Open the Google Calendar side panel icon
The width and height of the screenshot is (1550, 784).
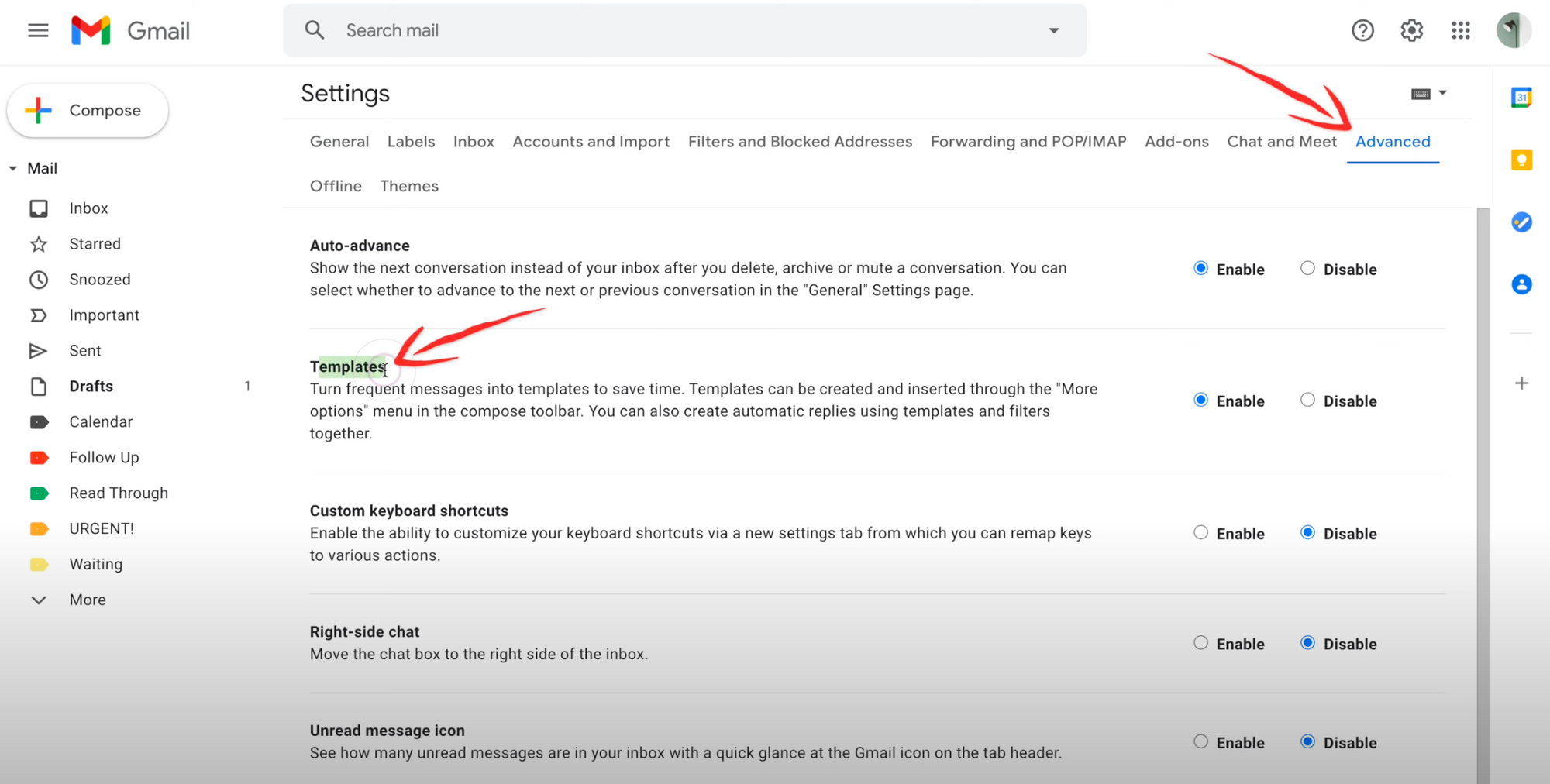click(1521, 98)
